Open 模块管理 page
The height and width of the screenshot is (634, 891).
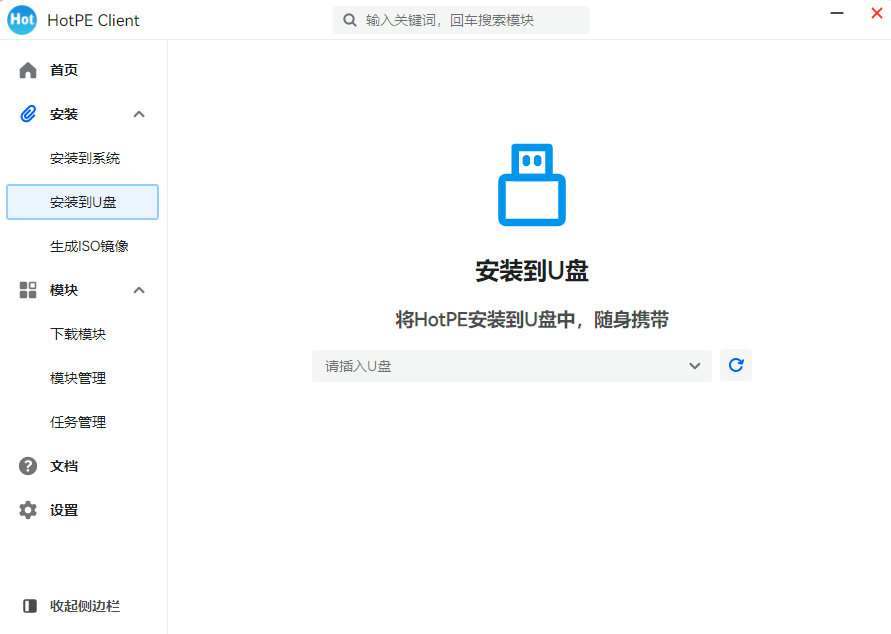78,378
